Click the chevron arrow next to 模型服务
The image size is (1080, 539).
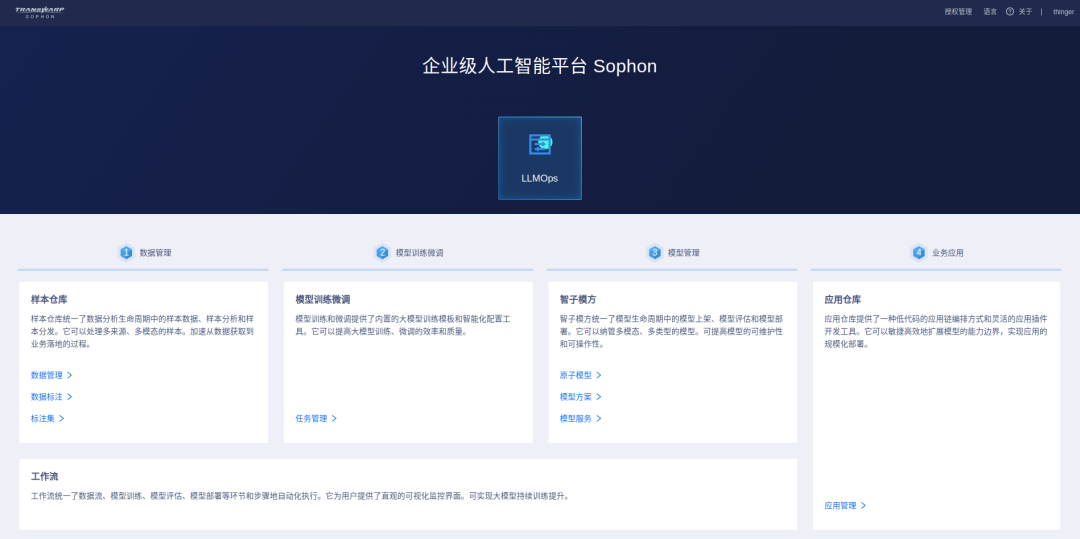[599, 418]
